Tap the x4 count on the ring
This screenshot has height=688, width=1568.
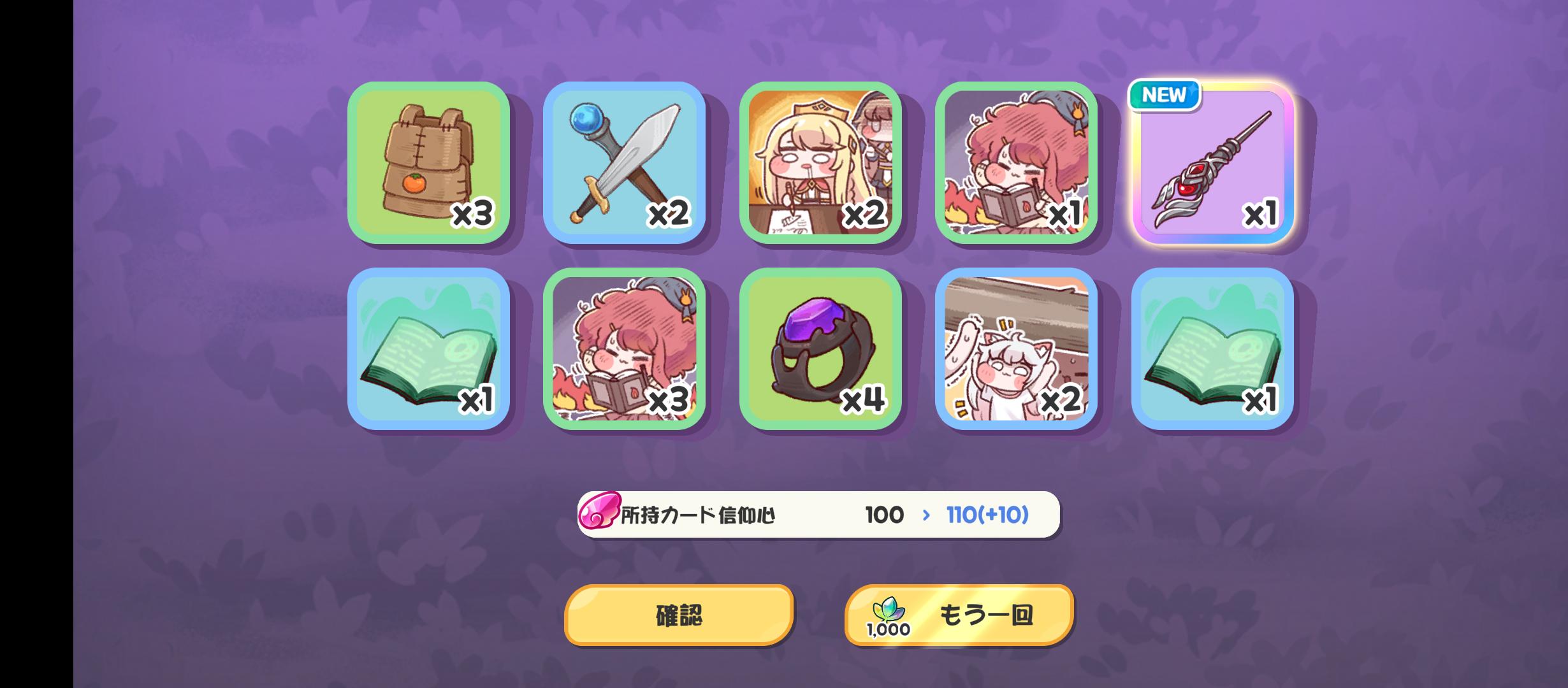click(863, 400)
